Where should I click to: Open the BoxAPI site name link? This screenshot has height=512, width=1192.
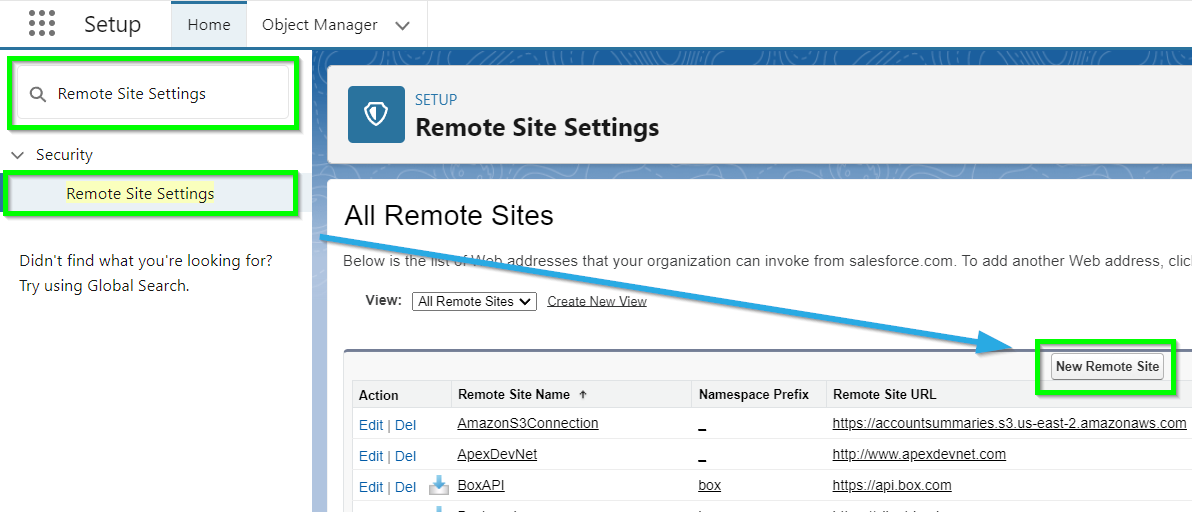(481, 485)
